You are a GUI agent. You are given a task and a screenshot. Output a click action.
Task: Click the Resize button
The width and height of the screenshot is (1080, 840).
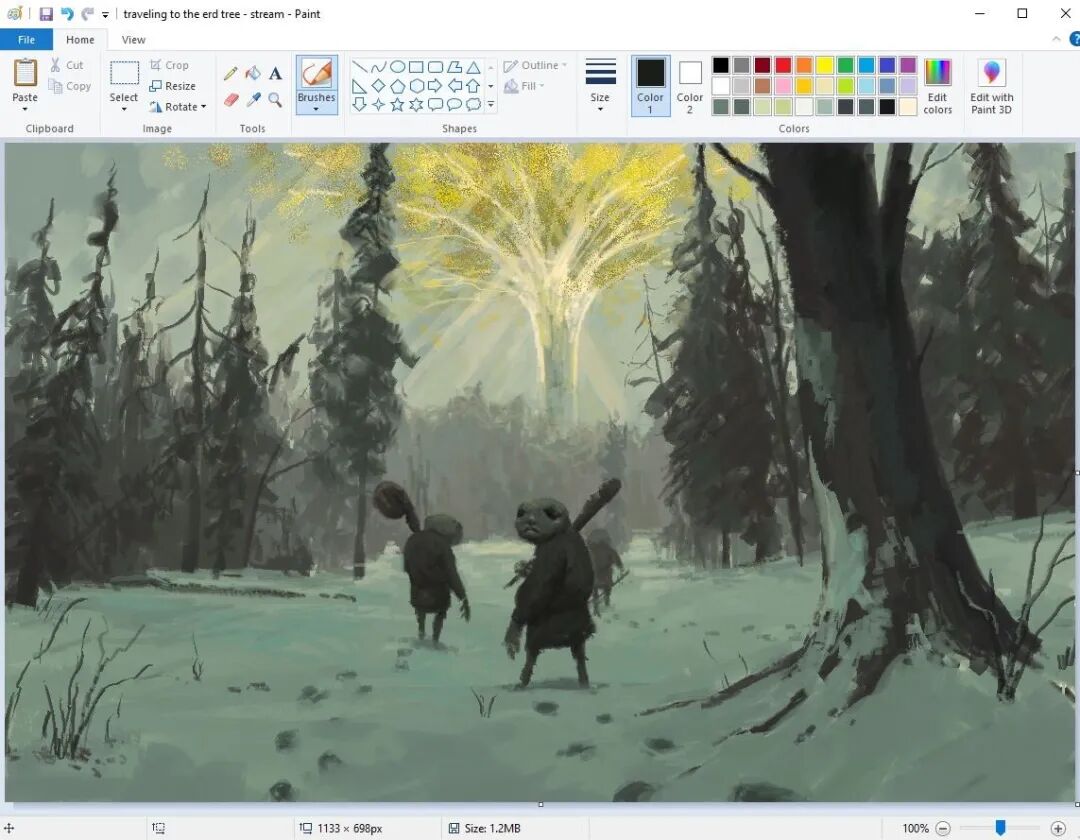(173, 86)
